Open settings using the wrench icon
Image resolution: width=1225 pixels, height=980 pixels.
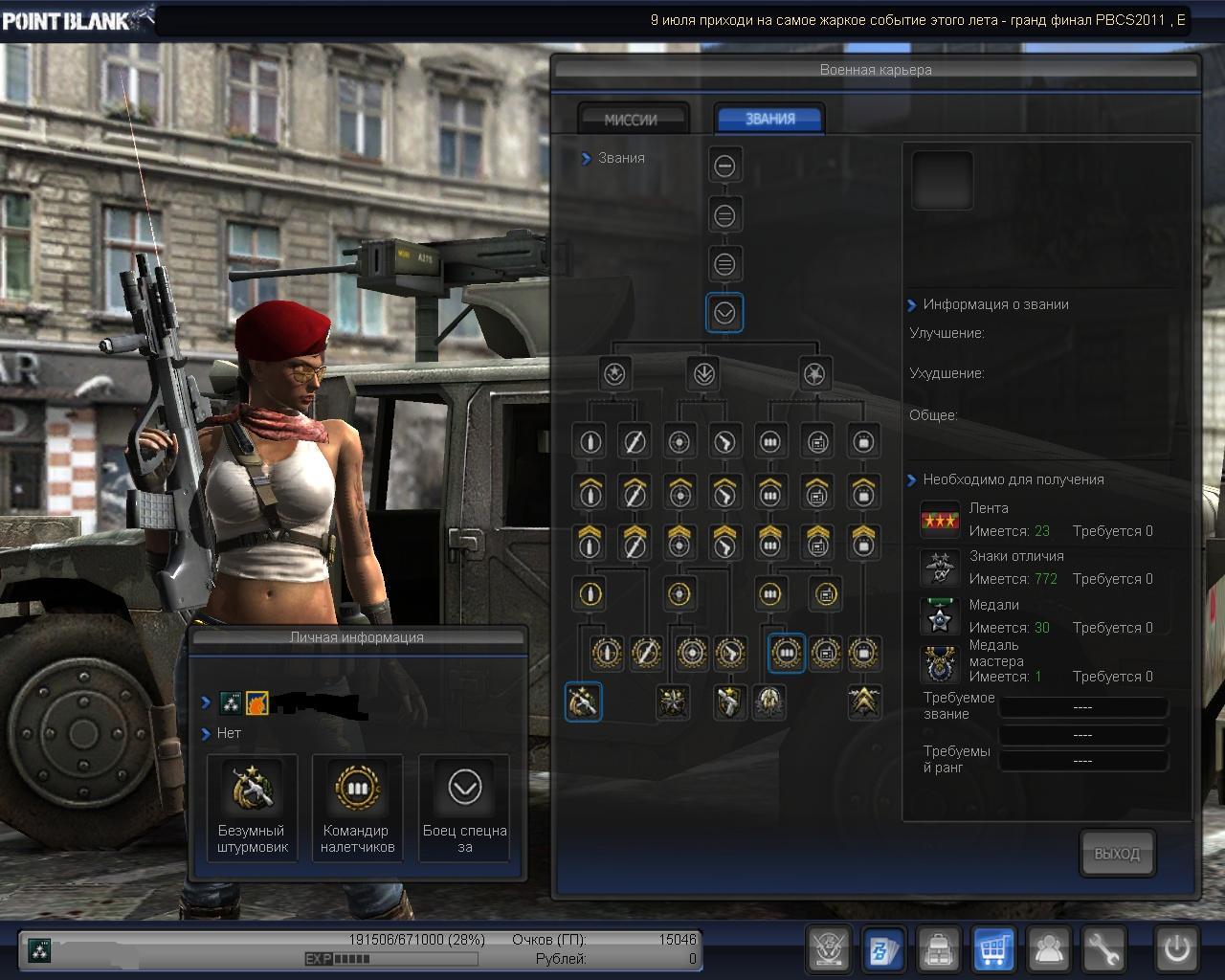point(1103,949)
